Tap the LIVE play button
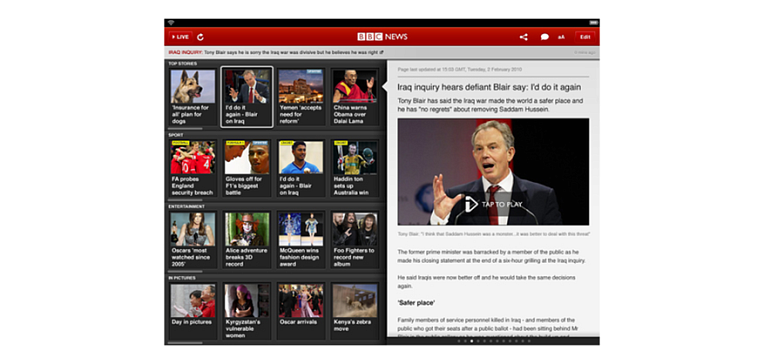The width and height of the screenshot is (764, 364). click(x=180, y=37)
